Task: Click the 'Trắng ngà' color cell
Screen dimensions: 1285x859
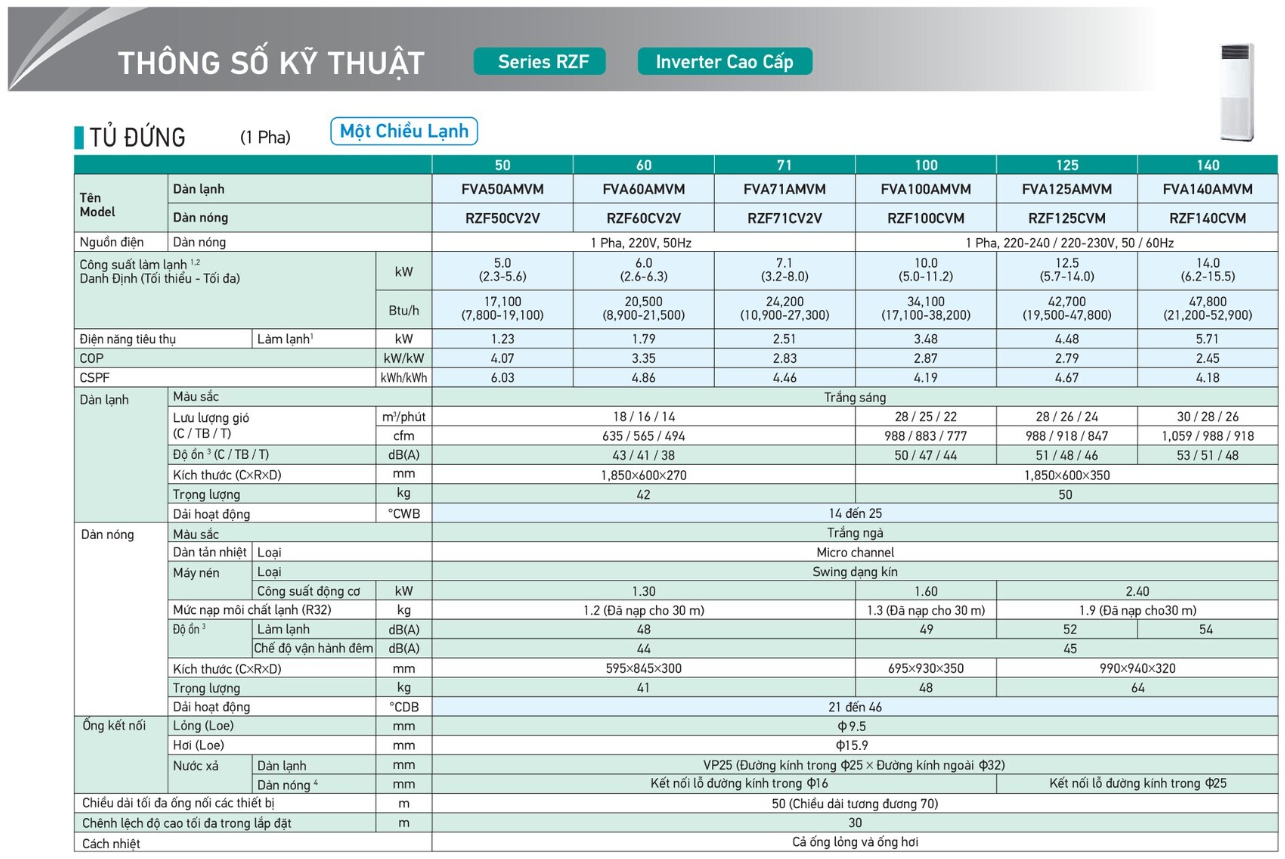Action: (855, 533)
